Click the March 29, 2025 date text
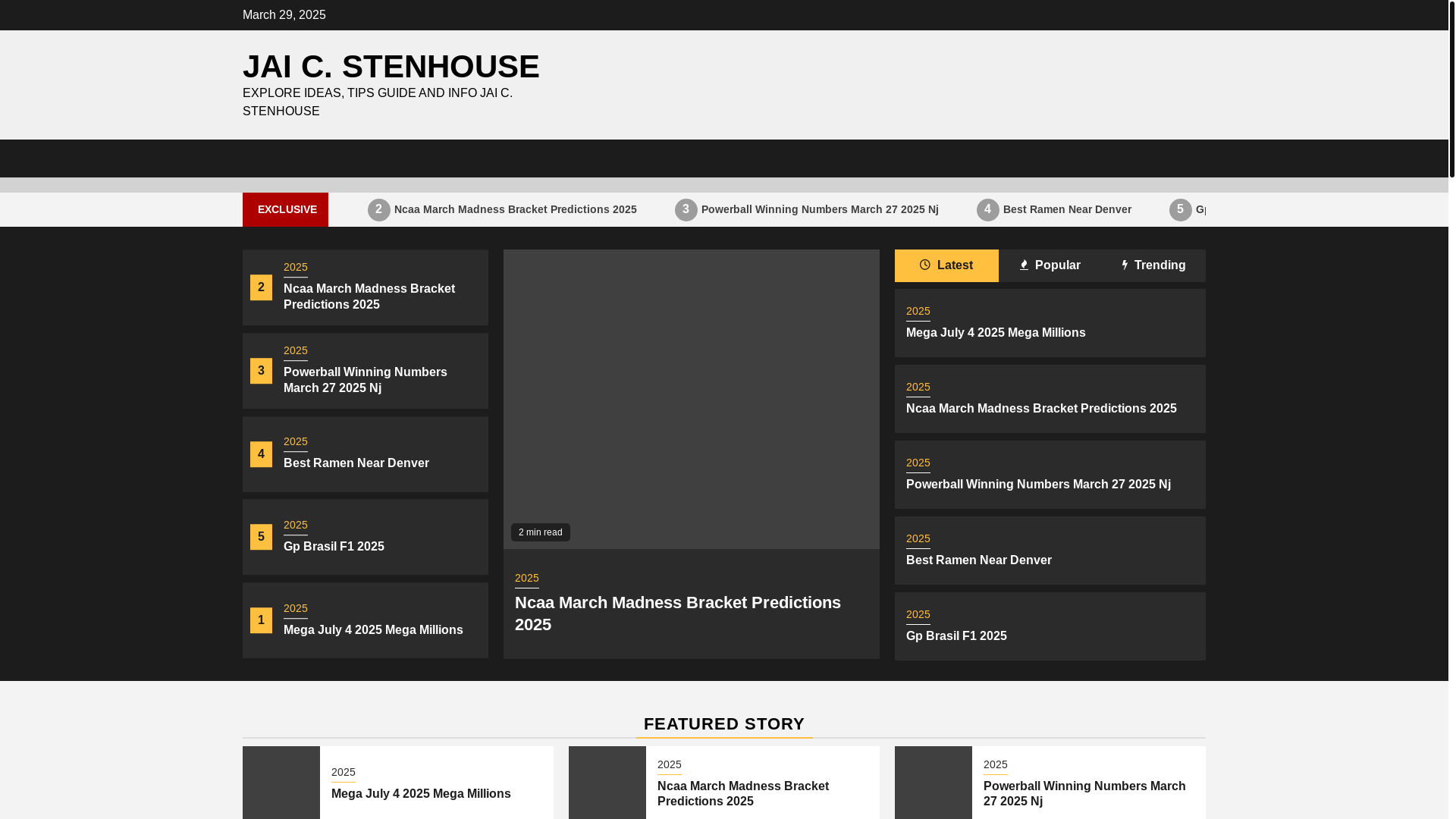The height and width of the screenshot is (819, 1456). coord(284,15)
